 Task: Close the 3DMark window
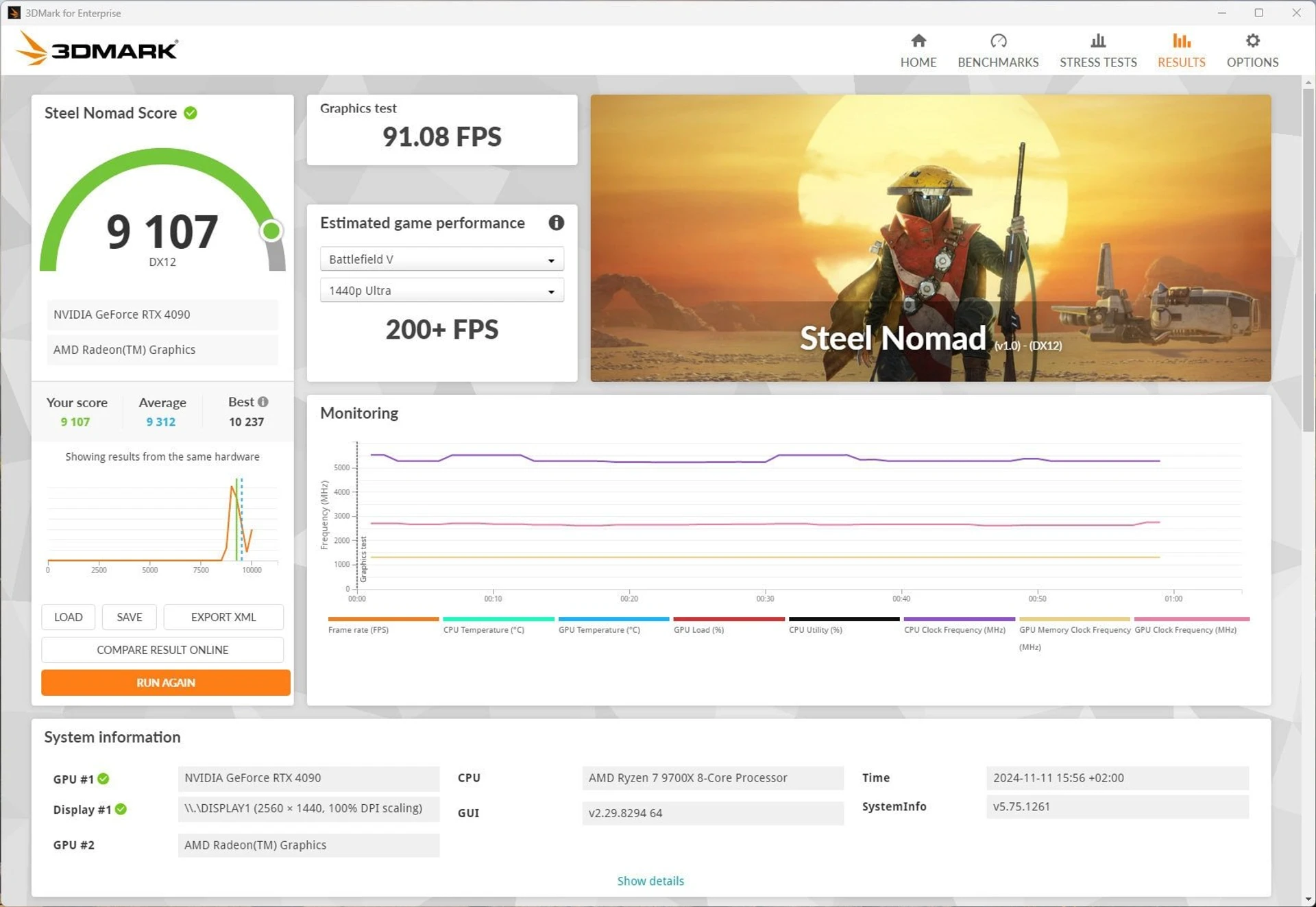coord(1296,12)
